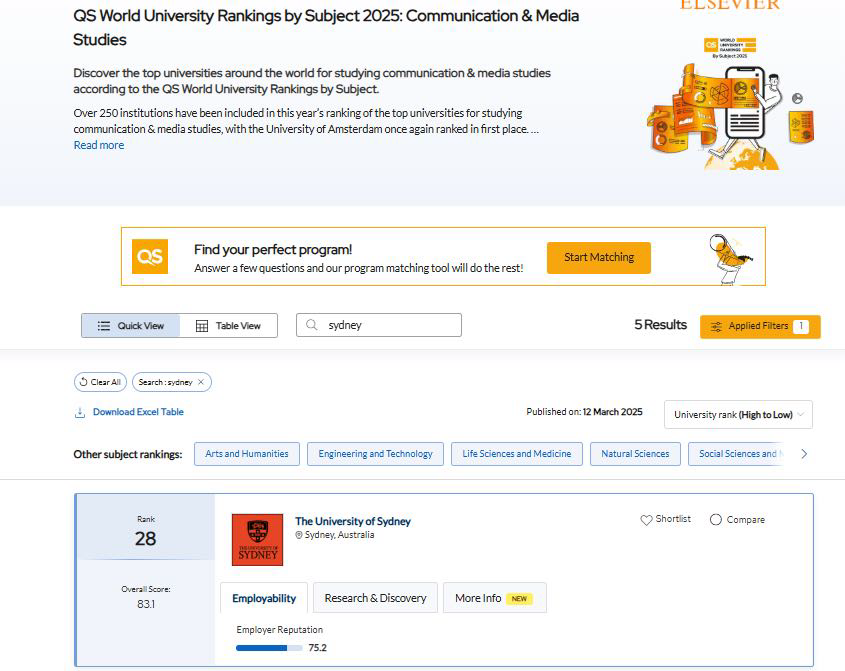
Task: Open the More Info tab
Action: click(494, 598)
